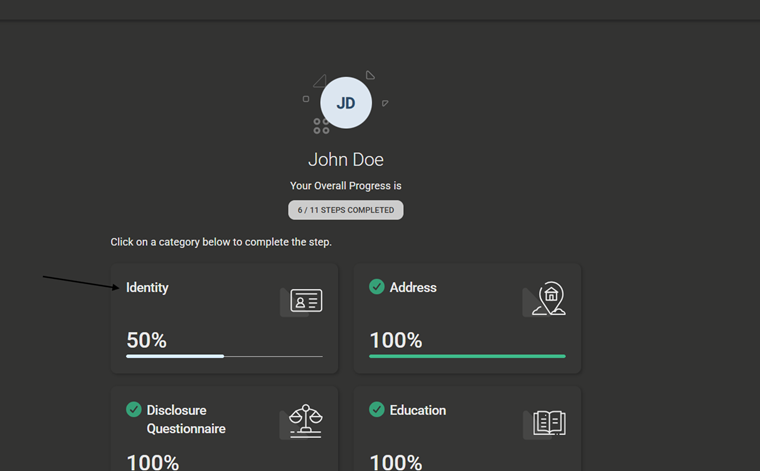Click the Disclosure Questionnaire scales icon
The width and height of the screenshot is (760, 471).
point(306,421)
